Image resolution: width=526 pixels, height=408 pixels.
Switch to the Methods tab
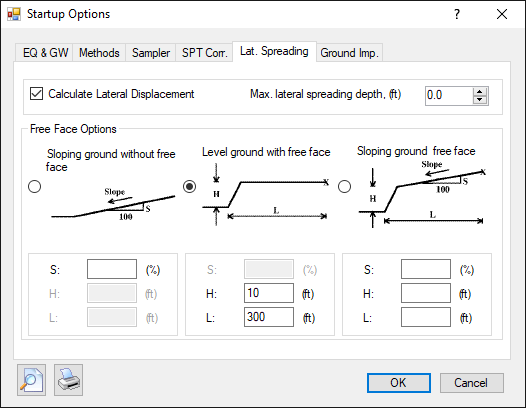(99, 53)
